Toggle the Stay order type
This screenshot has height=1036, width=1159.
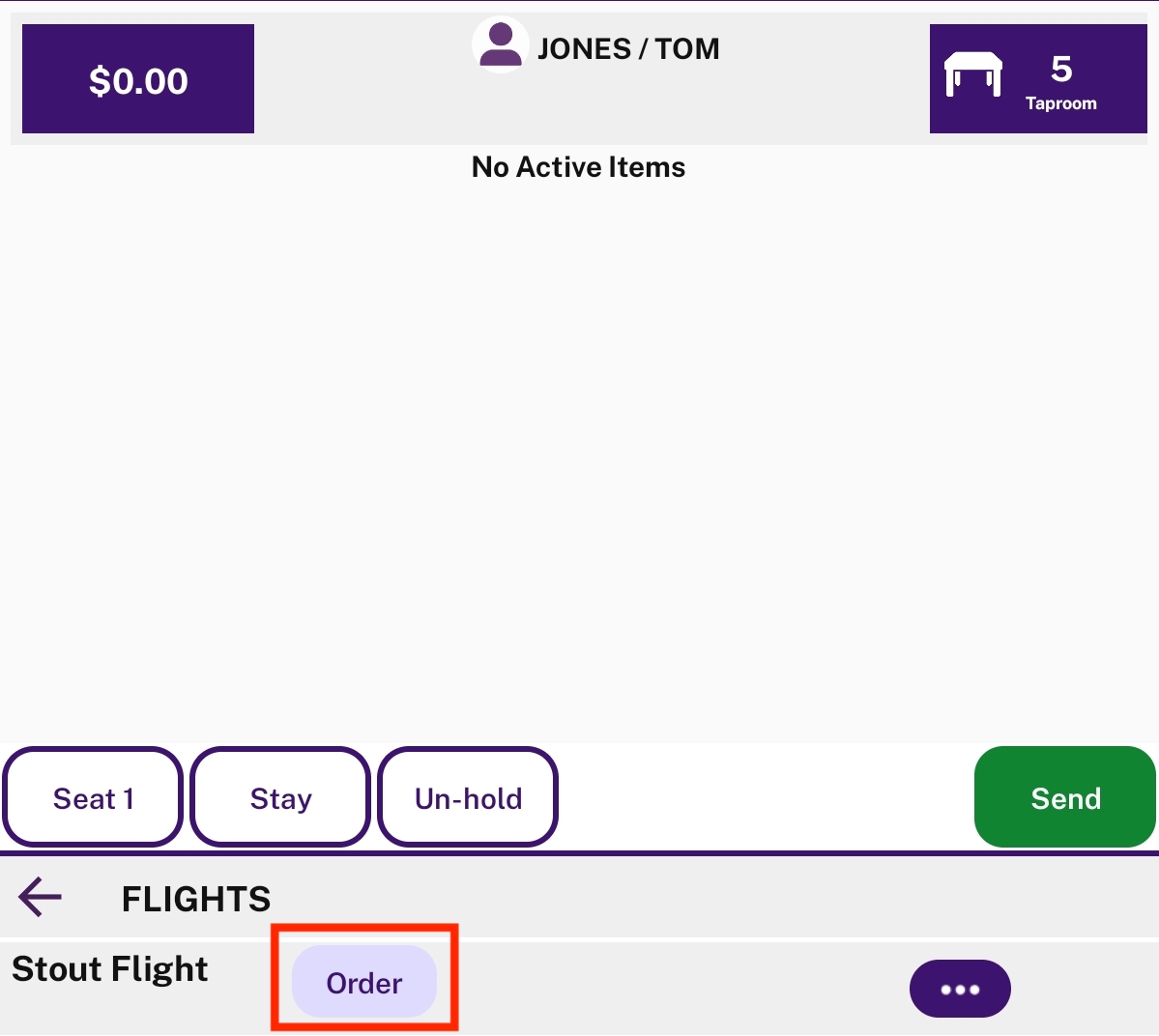pyautogui.click(x=280, y=796)
